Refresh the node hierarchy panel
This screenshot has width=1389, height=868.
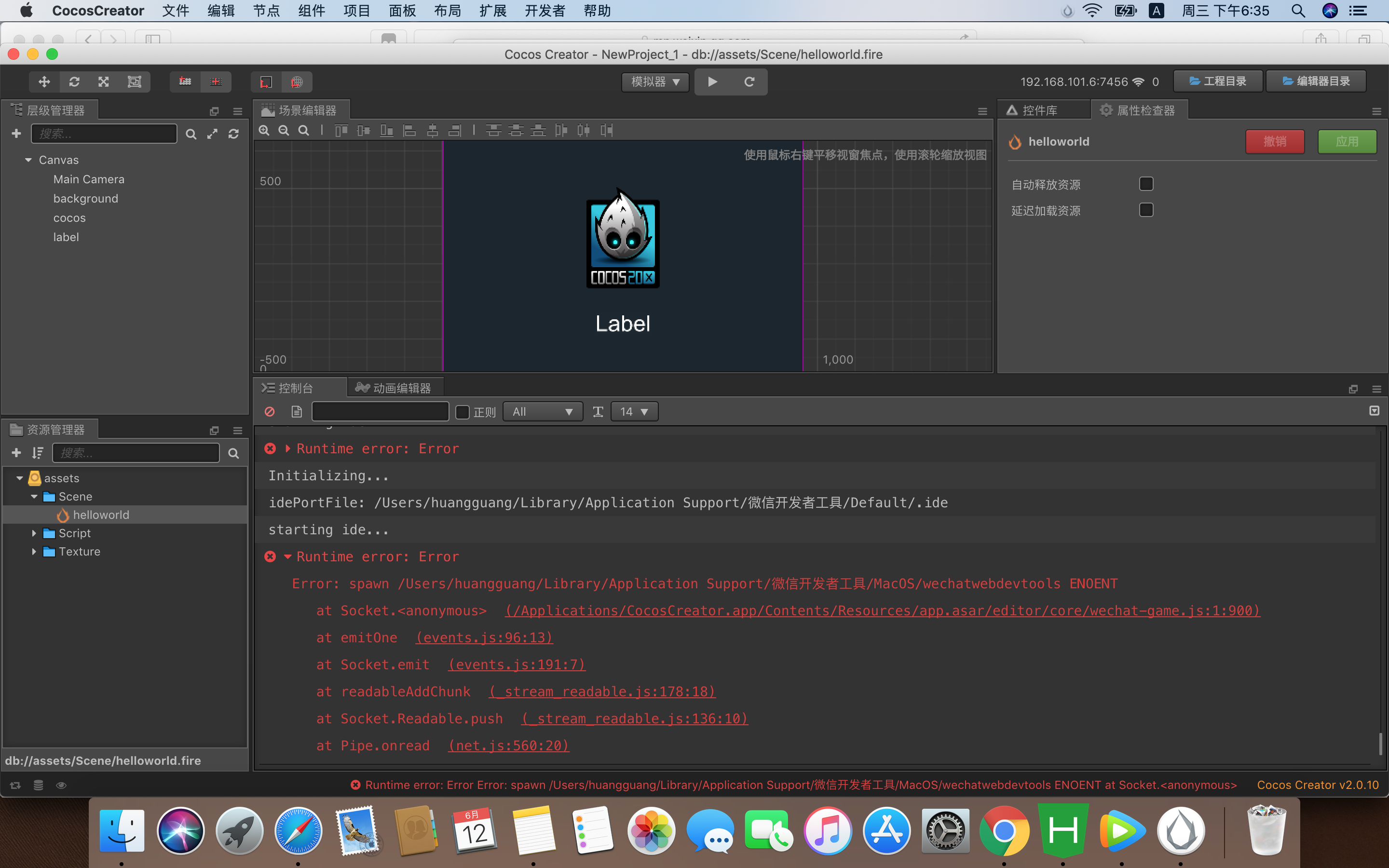(x=233, y=134)
